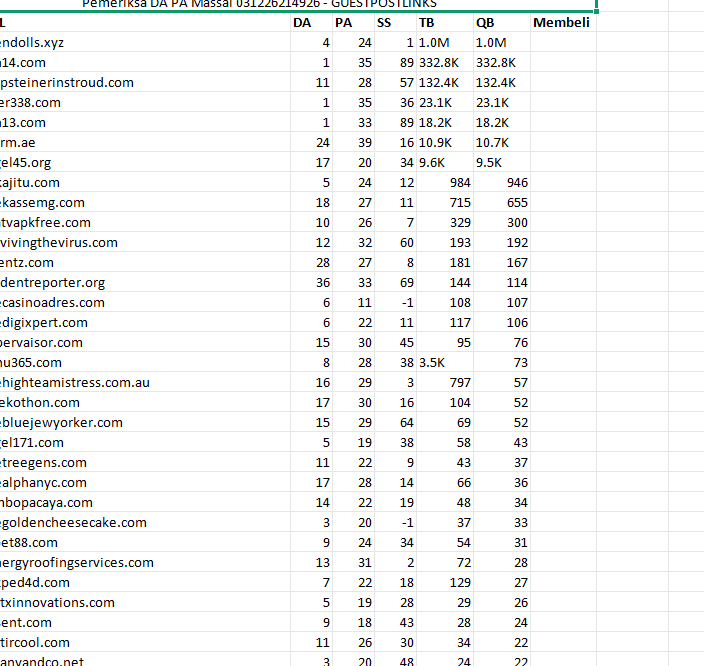
Task: Click empty Membeli cell in endolls.xyz row
Action: (563, 42)
